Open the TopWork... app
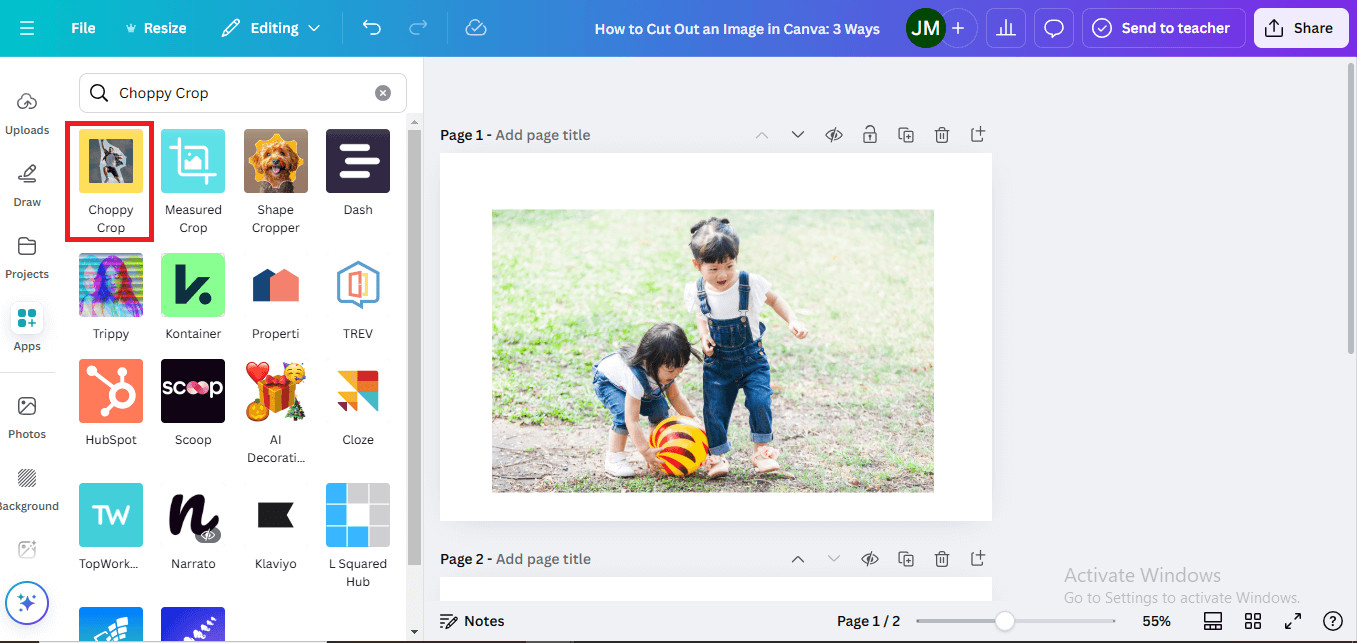The height and width of the screenshot is (643, 1357). tap(111, 527)
